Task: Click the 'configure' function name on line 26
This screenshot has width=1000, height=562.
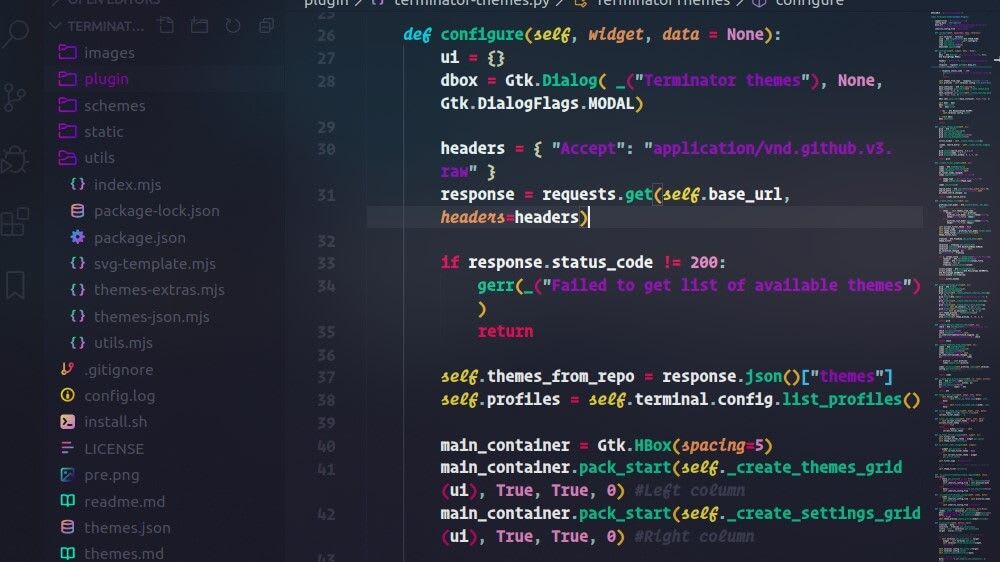Action: point(482,34)
